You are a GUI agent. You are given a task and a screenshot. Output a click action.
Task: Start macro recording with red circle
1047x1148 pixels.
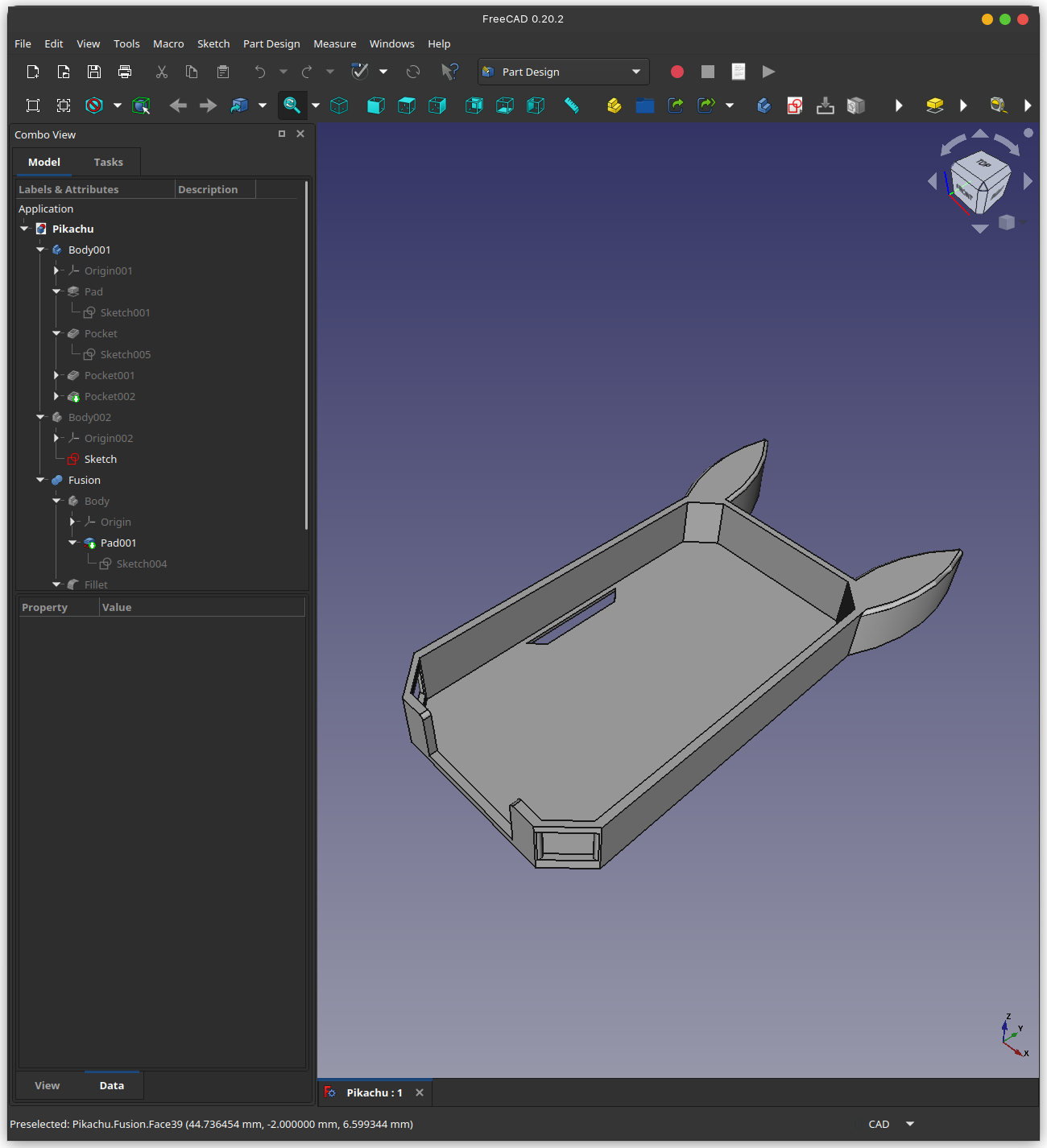677,72
